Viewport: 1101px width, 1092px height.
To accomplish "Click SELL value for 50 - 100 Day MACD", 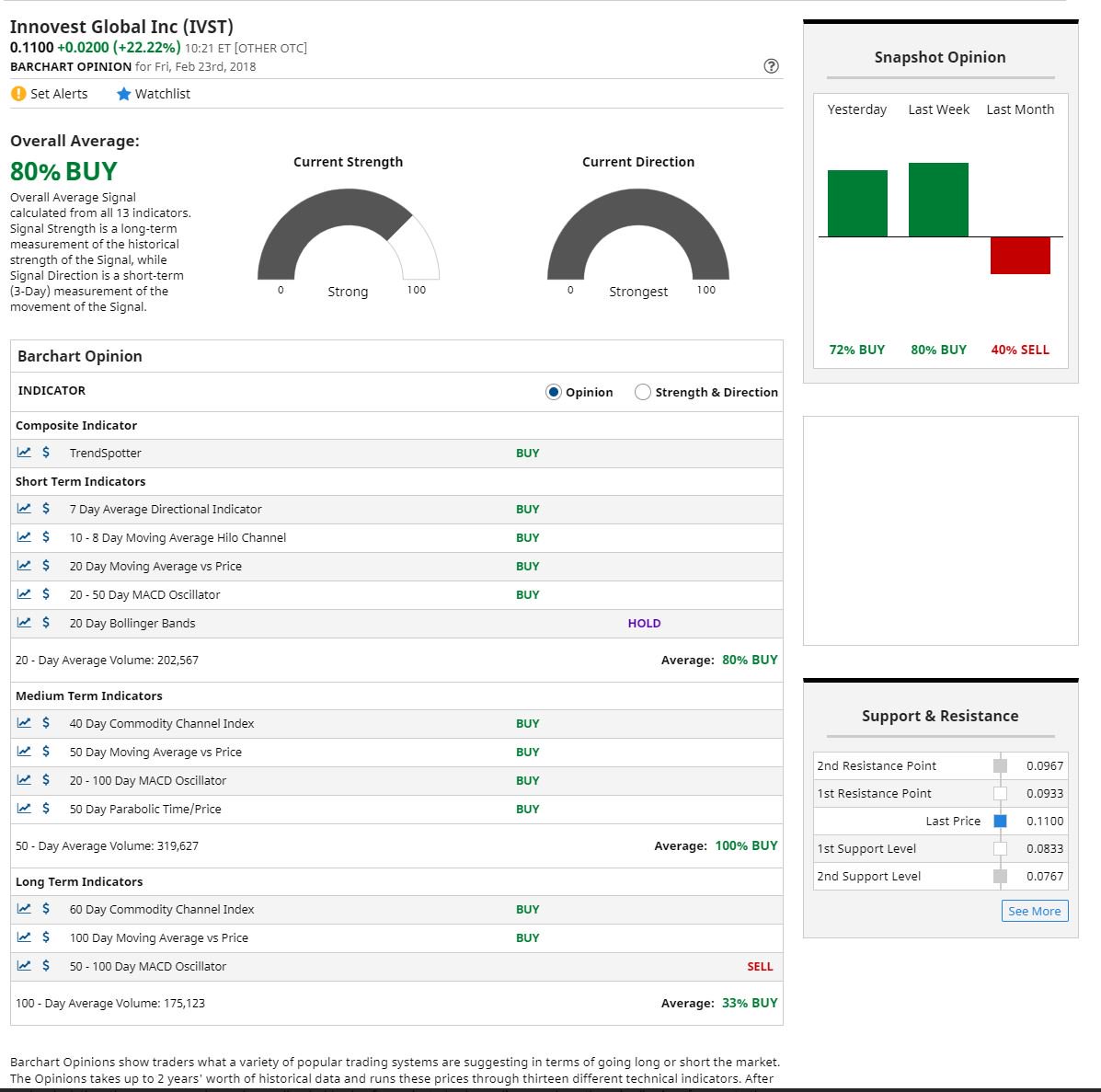I will pos(760,966).
